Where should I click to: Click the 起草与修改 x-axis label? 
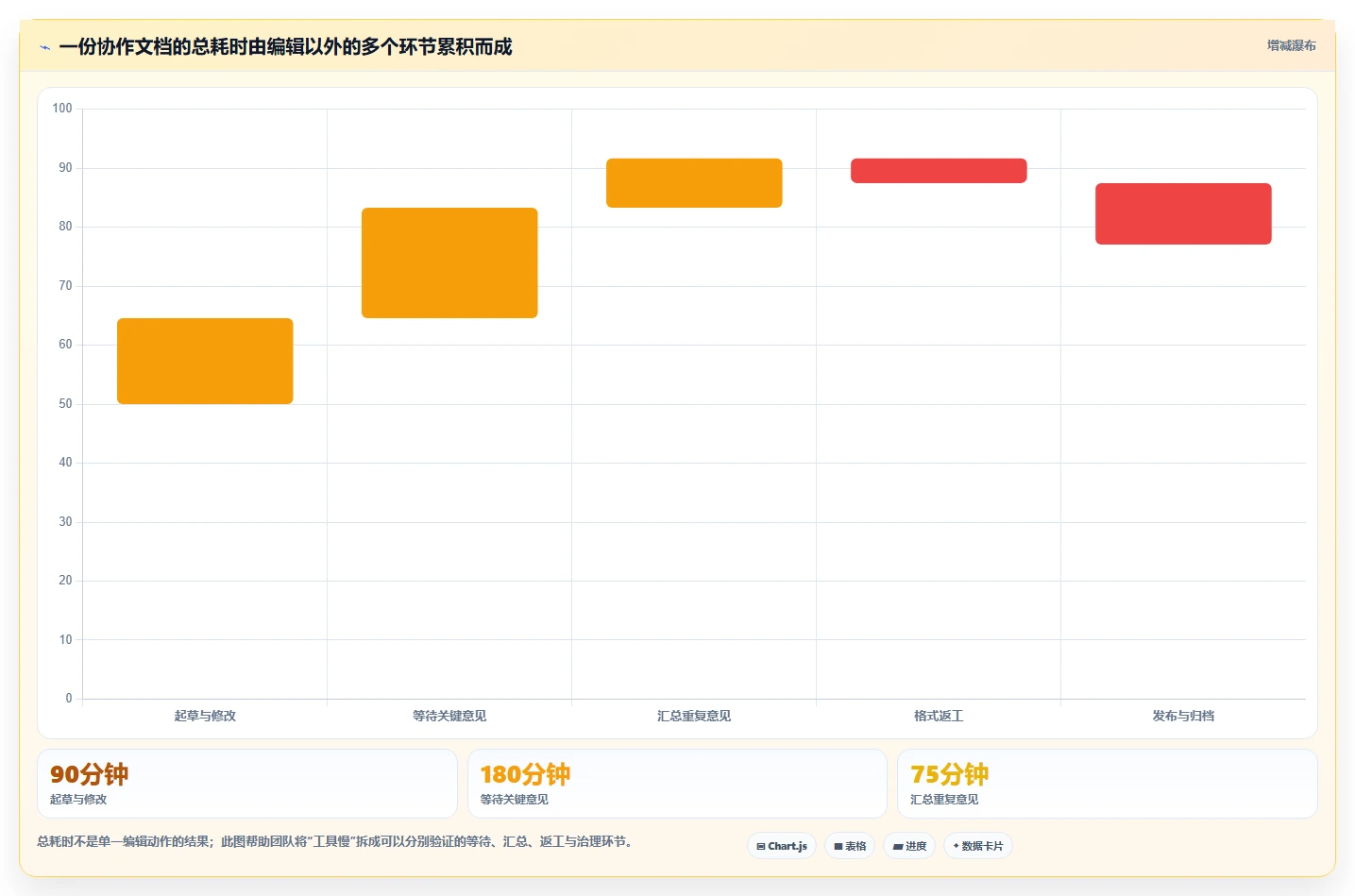pos(205,716)
